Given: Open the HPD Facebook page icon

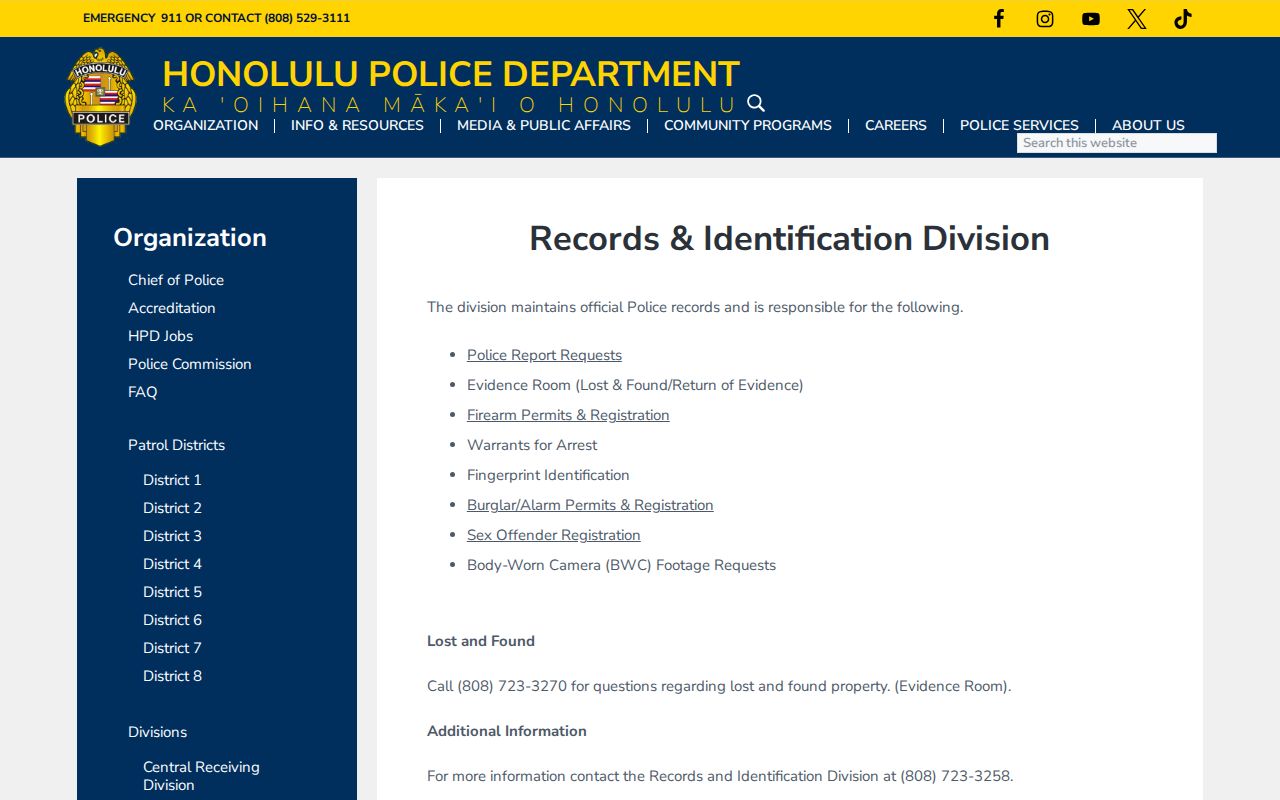Looking at the screenshot, I should (998, 19).
